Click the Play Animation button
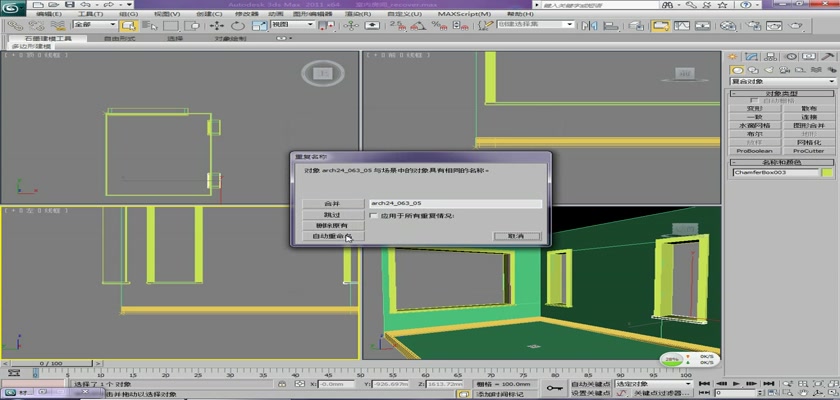Screen dimensions: 840x400 [737, 383]
